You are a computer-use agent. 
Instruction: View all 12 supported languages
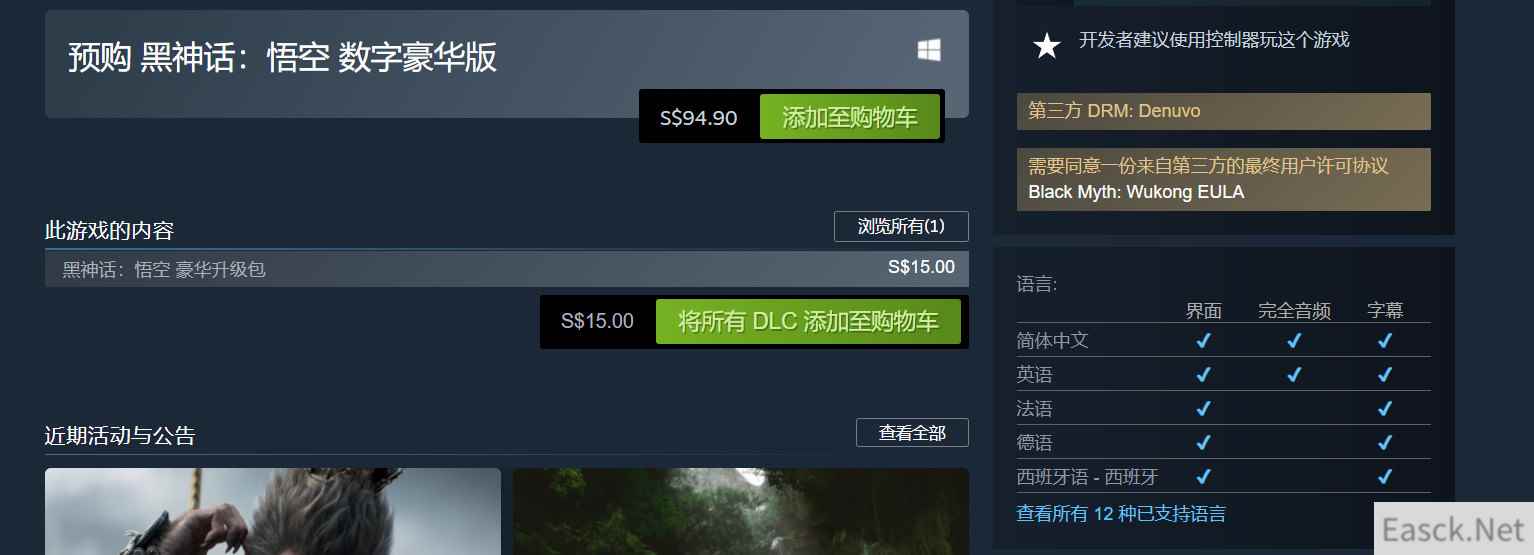pos(1121,514)
